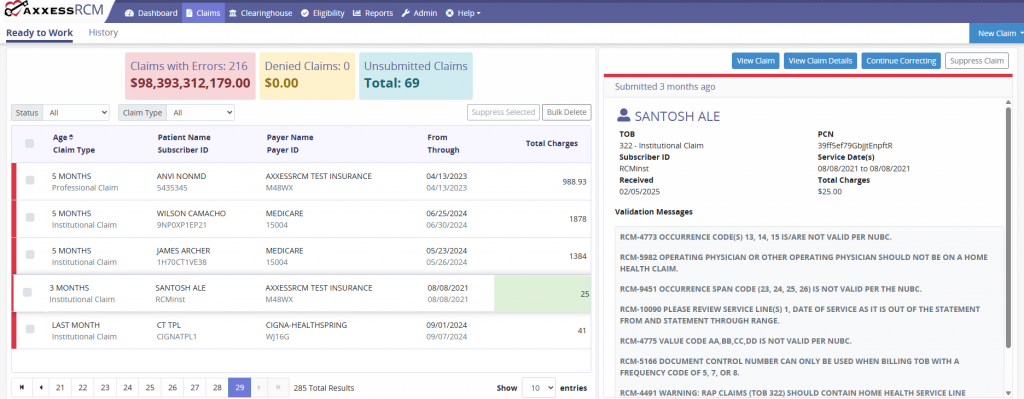This screenshot has height=399, width=1024.
Task: Click the Denied Claims summary card
Action: click(307, 75)
